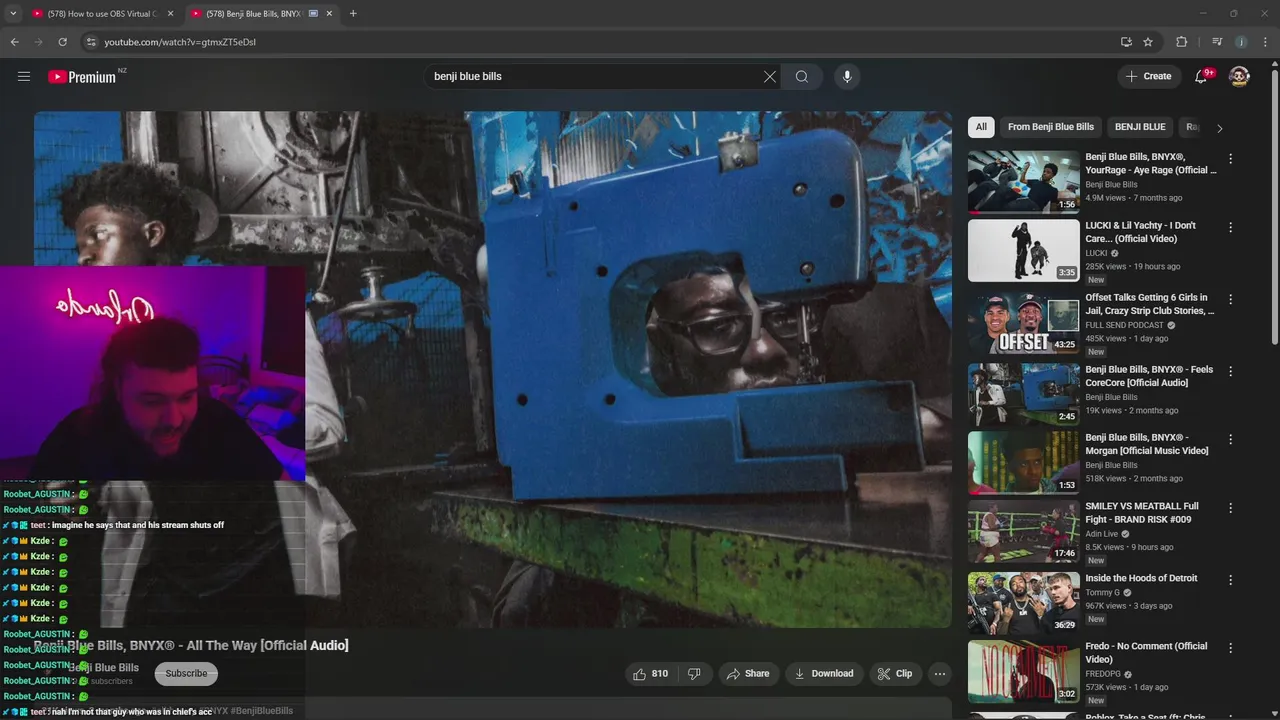Screen dimensions: 1280x720
Task: Click the youtube.com address bar
Action: coord(600,42)
